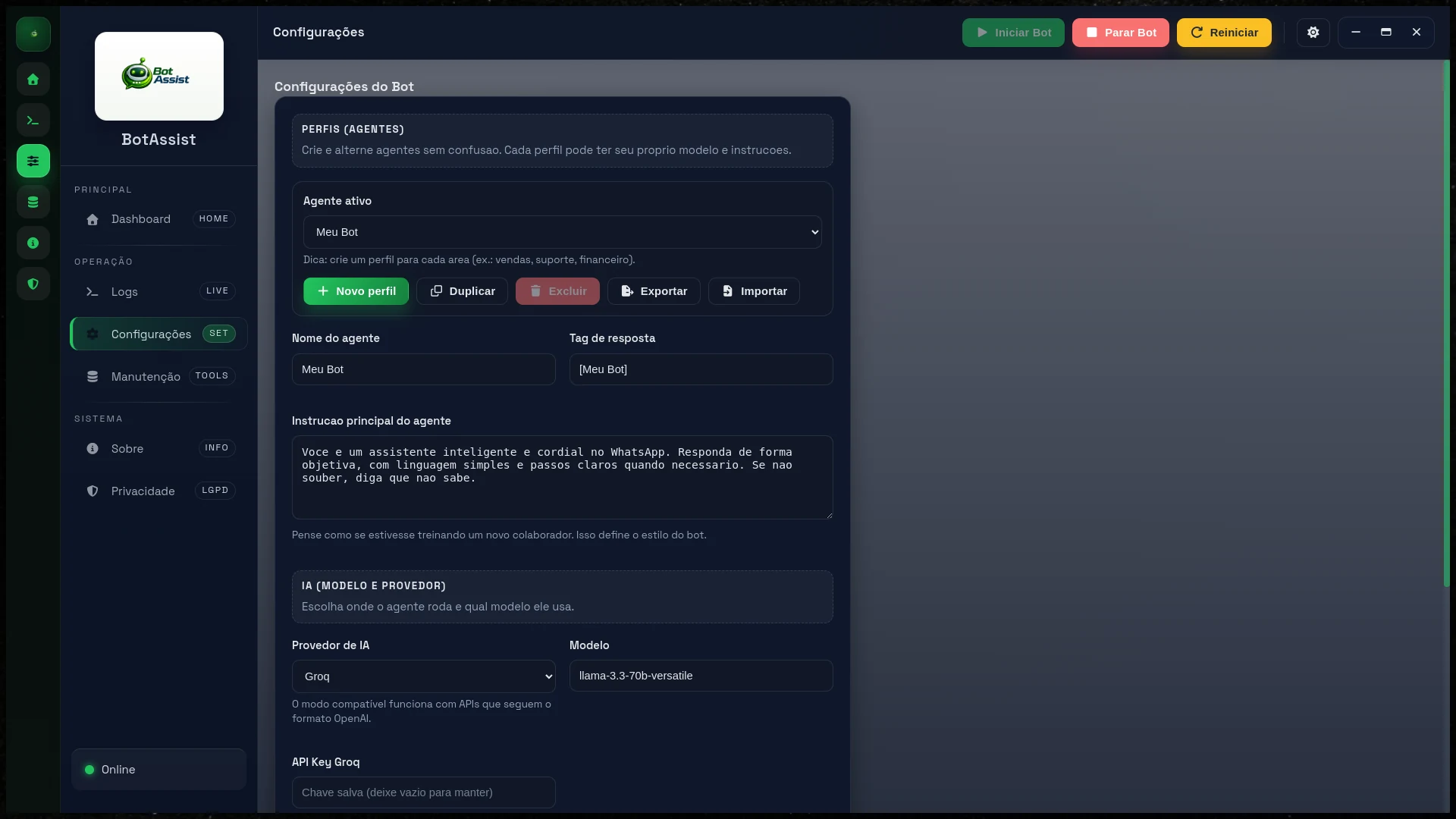Open Dashboard via the home icon in the rail
1456x819 pixels.
(x=33, y=79)
